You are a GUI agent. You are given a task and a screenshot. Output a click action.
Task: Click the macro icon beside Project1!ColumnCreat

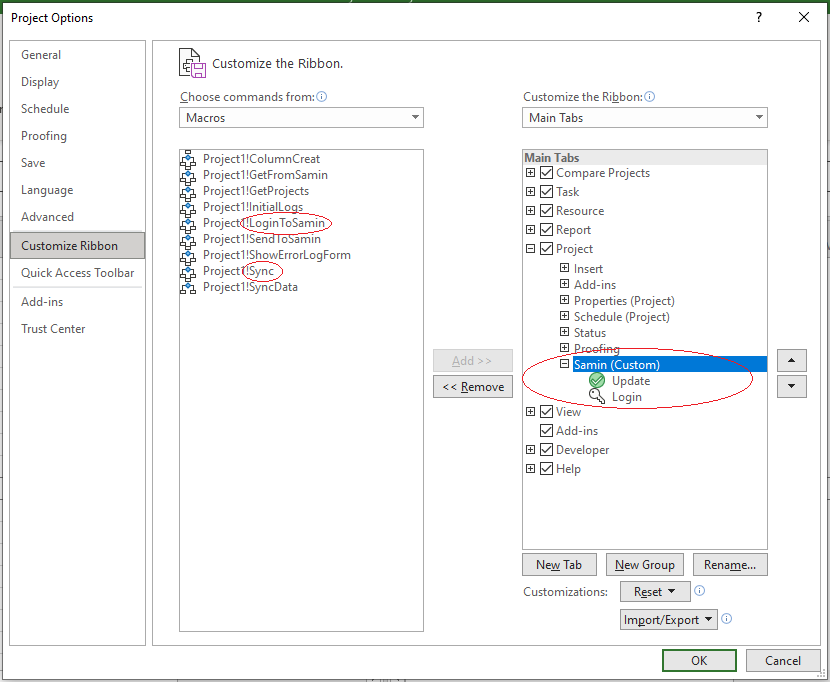(188, 159)
